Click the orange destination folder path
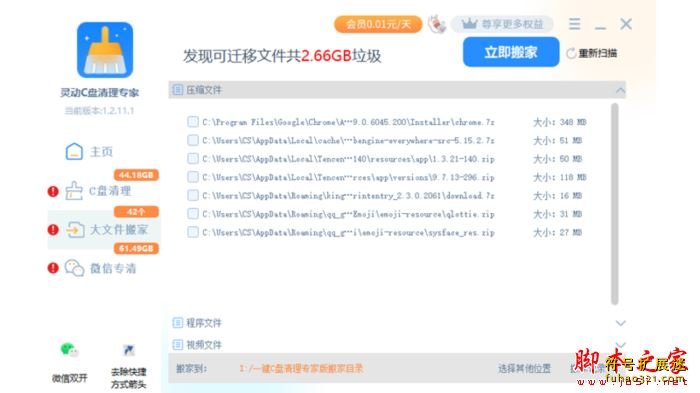 301,368
